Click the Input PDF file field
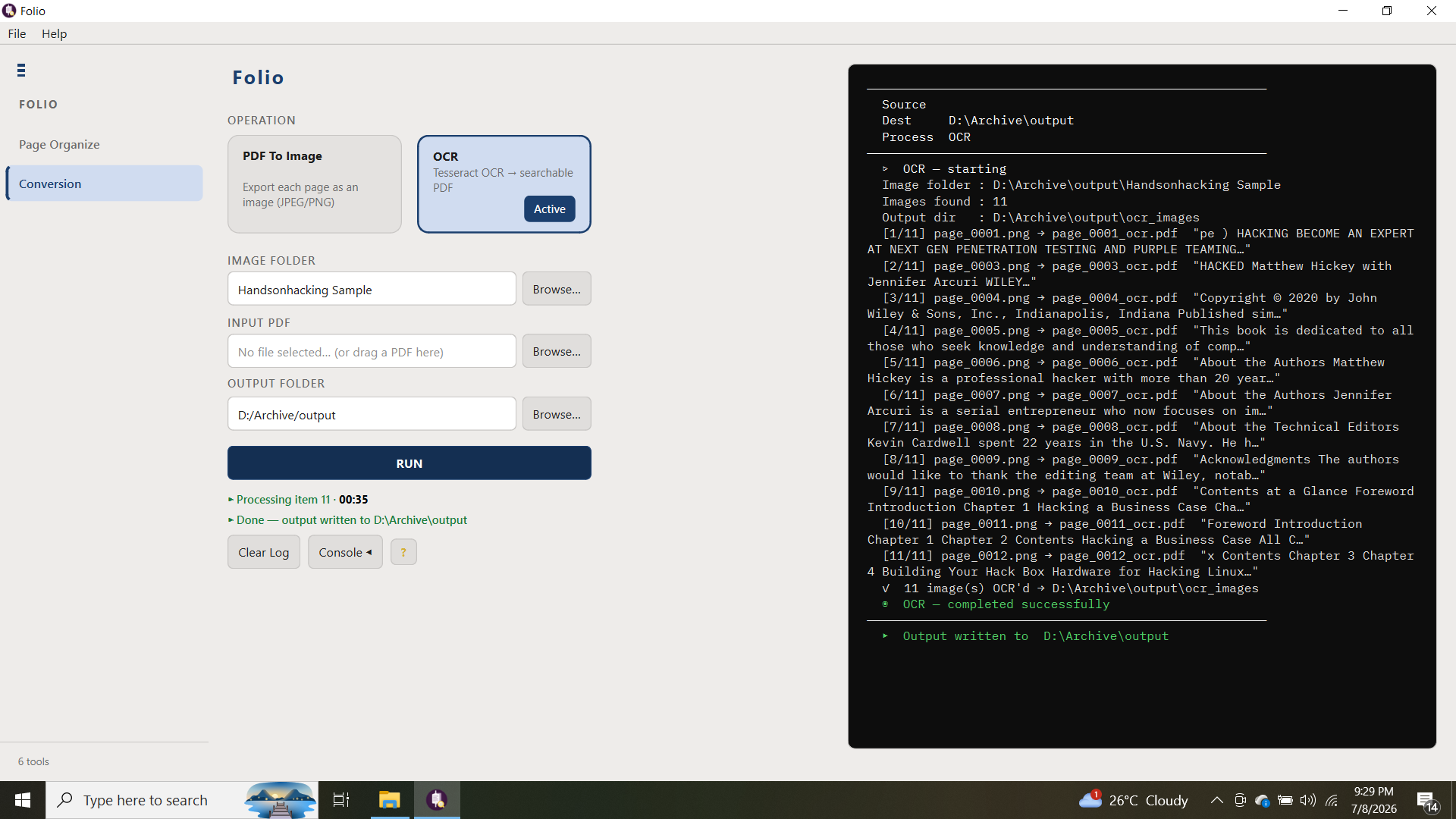Viewport: 1456px width, 819px height. tap(372, 351)
